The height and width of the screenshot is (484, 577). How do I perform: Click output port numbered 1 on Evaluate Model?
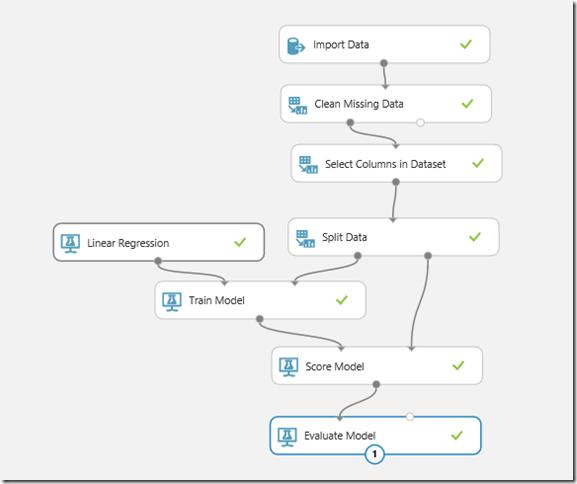pos(375,454)
